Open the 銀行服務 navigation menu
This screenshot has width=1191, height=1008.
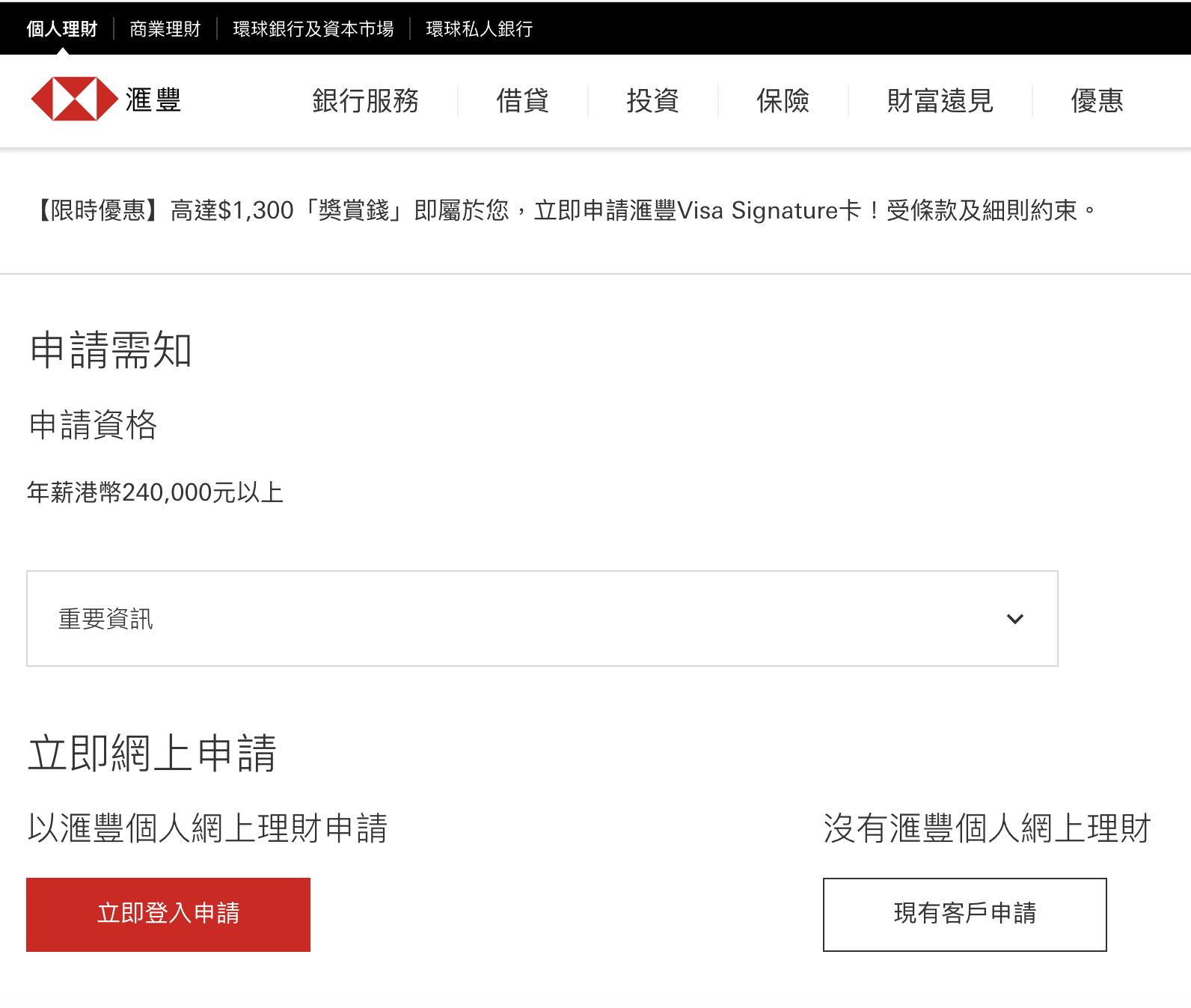coord(365,101)
